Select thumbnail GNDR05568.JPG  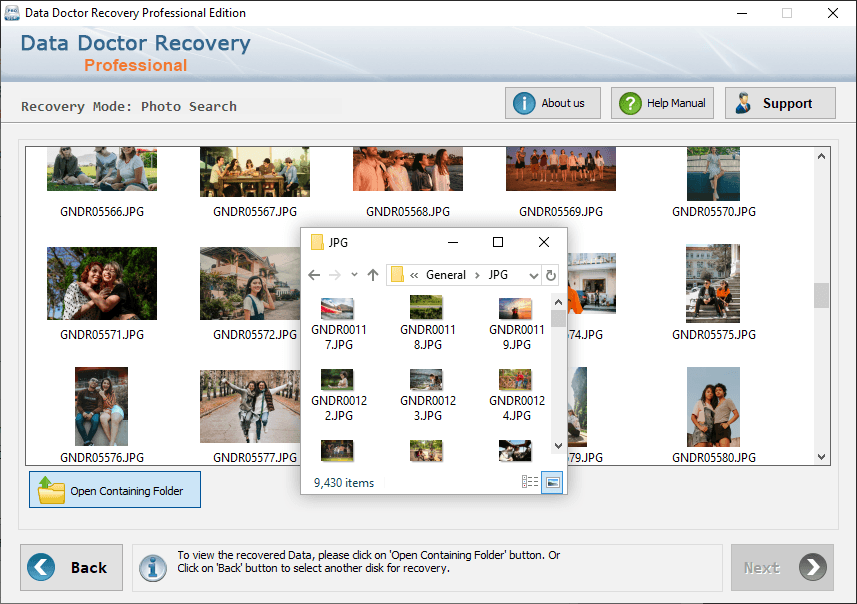tap(408, 169)
